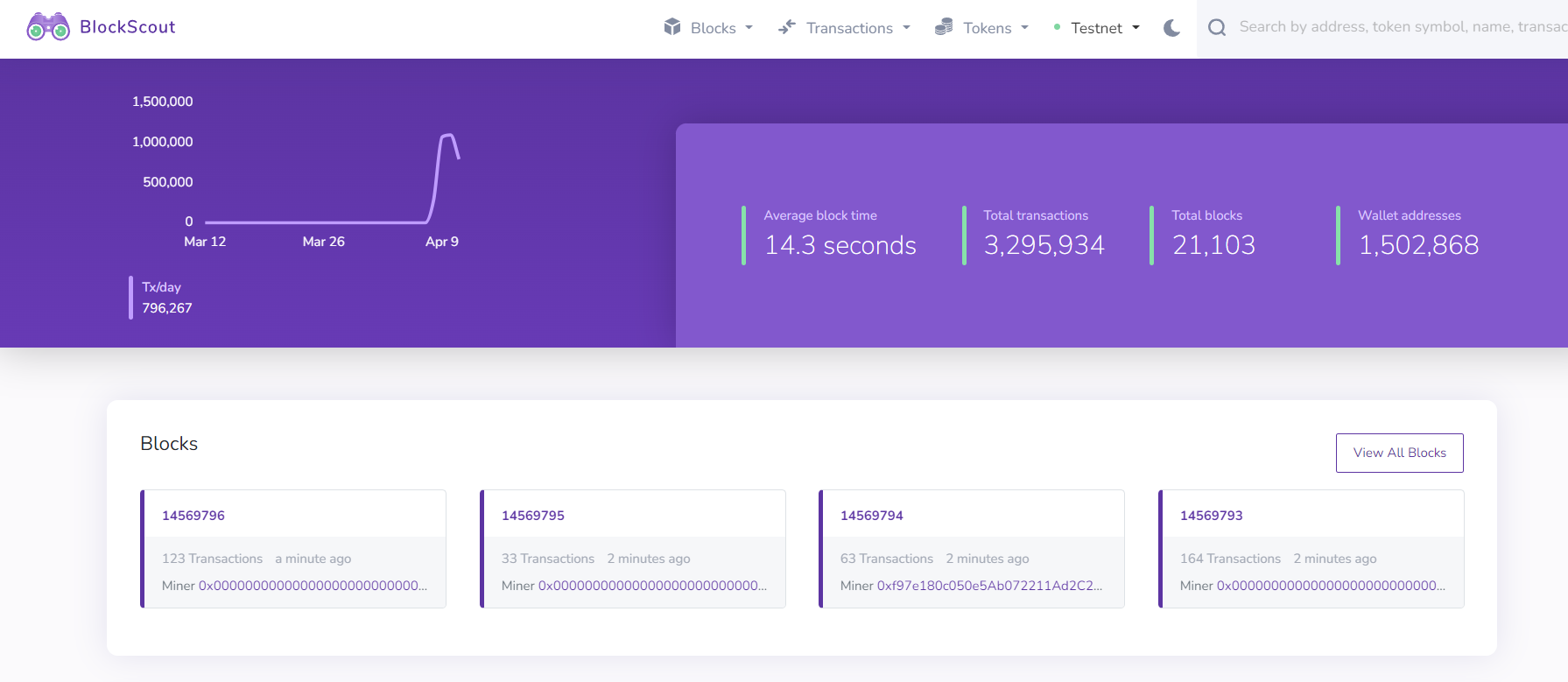Open block 14569796
The width and height of the screenshot is (1568, 682).
click(193, 516)
